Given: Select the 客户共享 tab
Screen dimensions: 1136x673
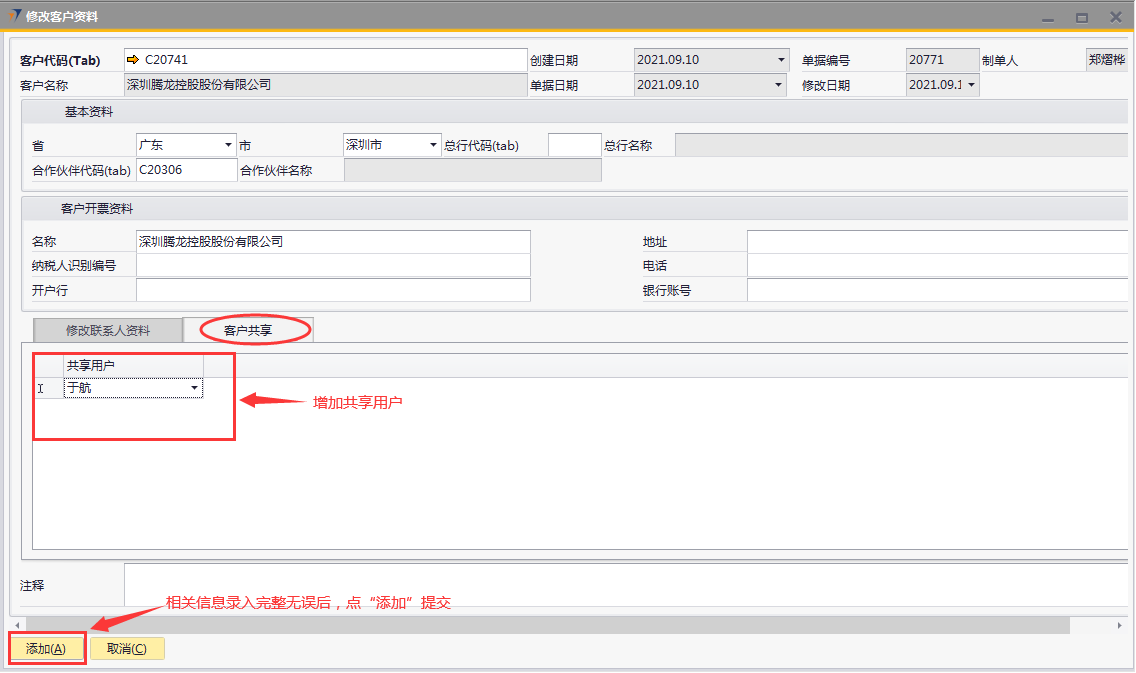Looking at the screenshot, I should coord(248,330).
